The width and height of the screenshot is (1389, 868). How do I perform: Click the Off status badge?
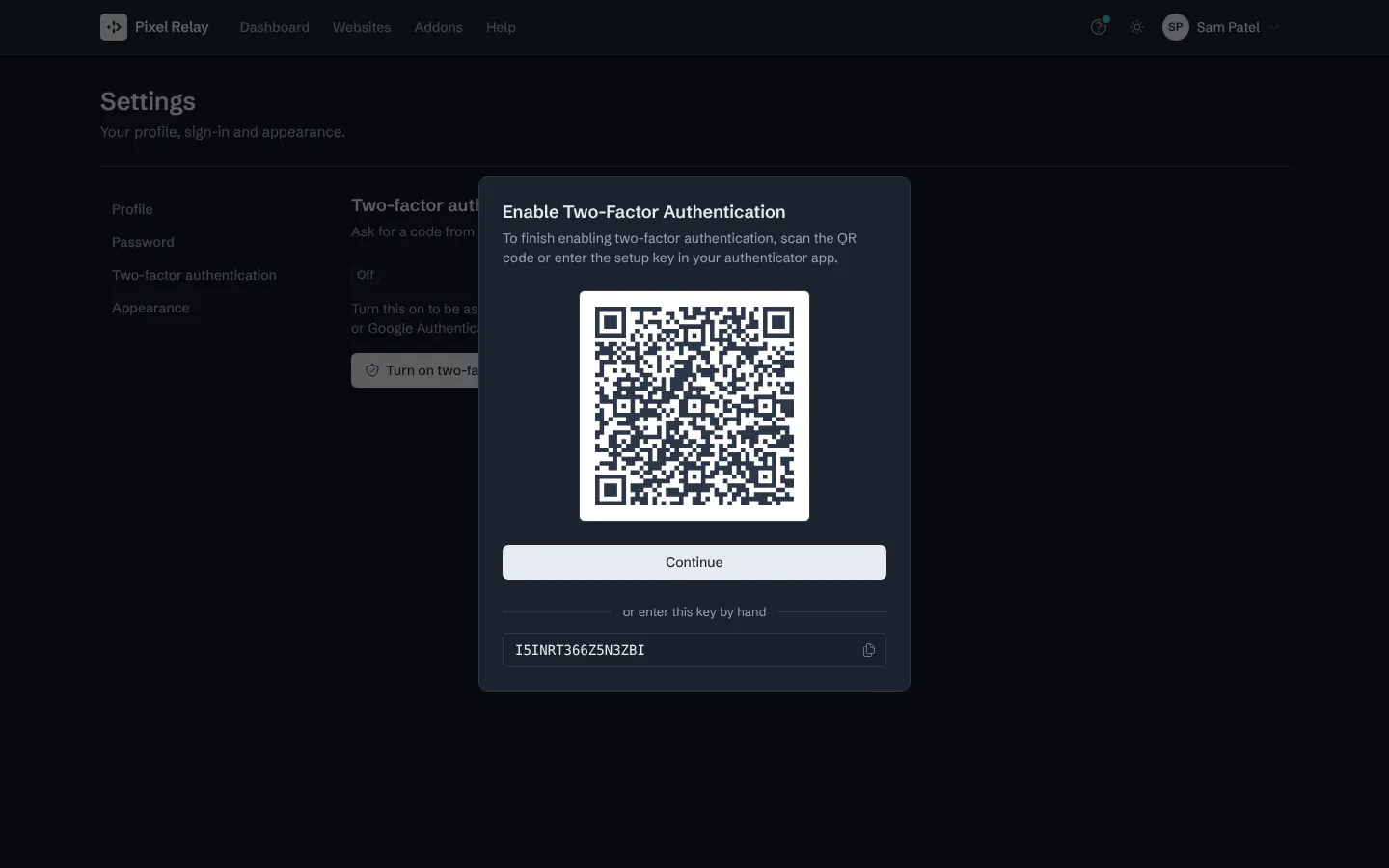366,275
